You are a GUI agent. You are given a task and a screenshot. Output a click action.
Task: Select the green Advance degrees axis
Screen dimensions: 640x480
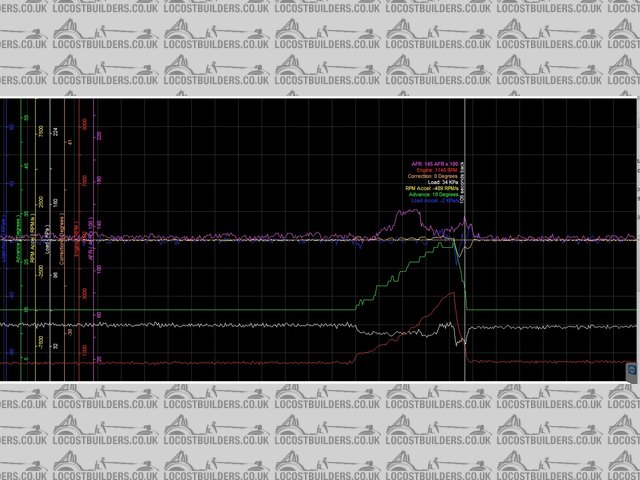pyautogui.click(x=21, y=240)
